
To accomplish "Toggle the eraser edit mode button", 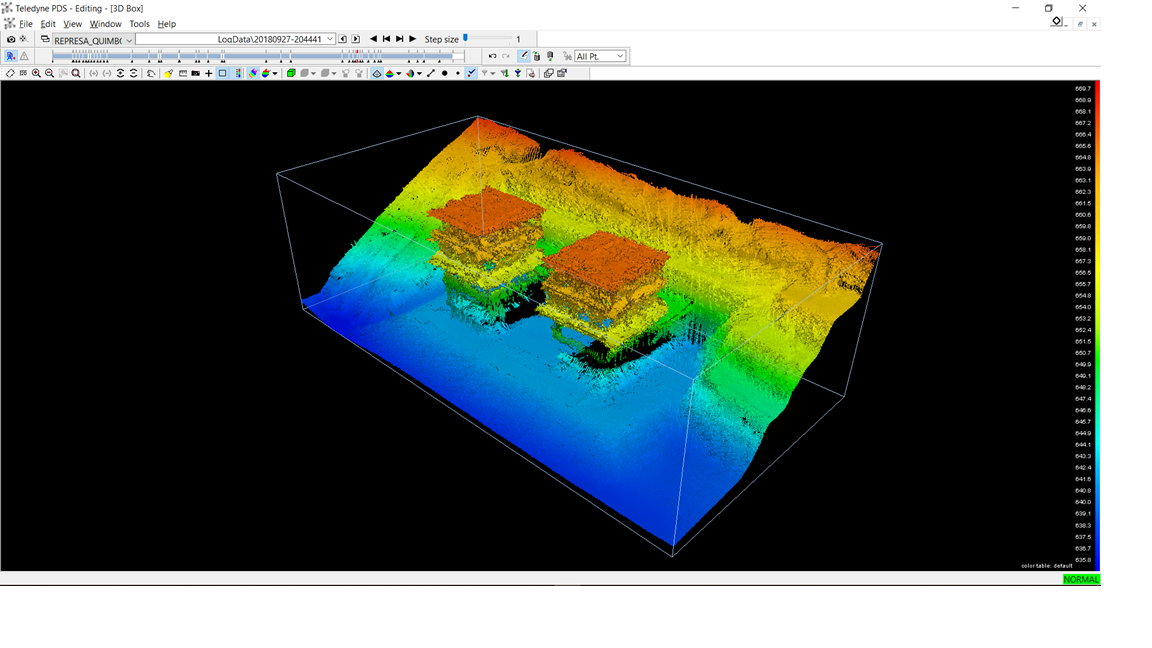I will (x=524, y=56).
